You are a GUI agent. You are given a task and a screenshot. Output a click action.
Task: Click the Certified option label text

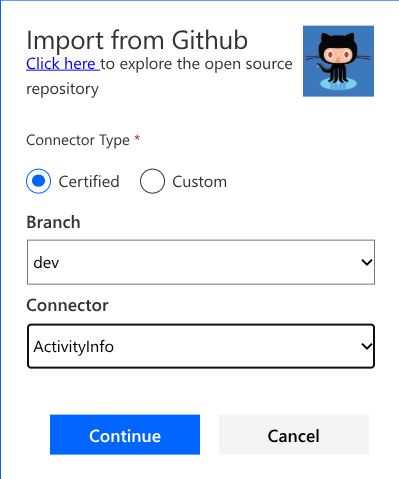coord(89,182)
